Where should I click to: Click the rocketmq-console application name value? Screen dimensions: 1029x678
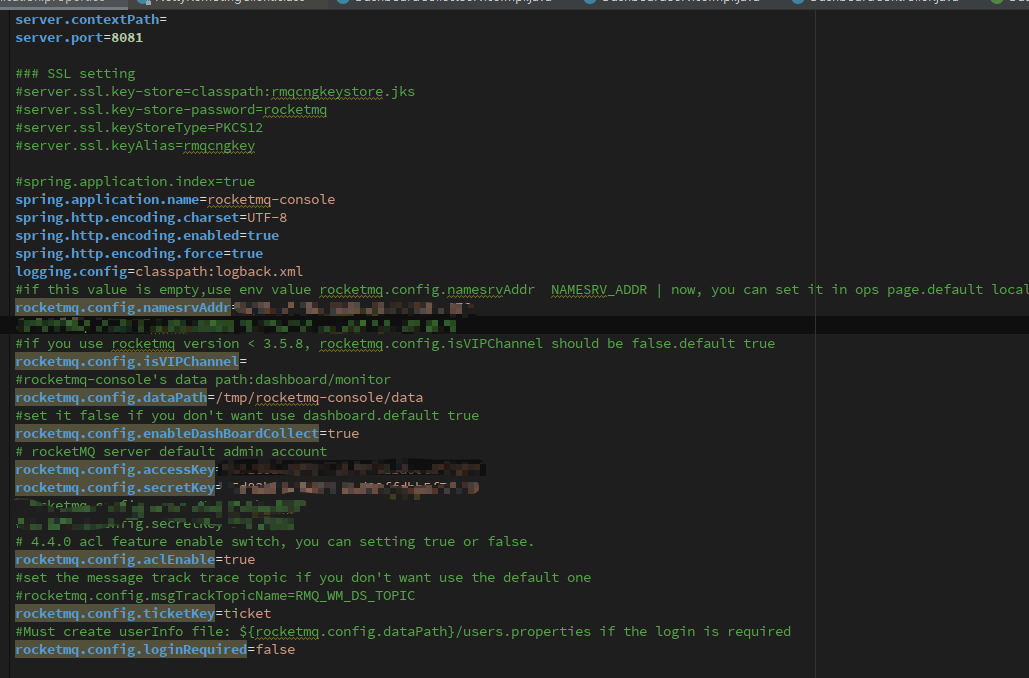pos(271,200)
